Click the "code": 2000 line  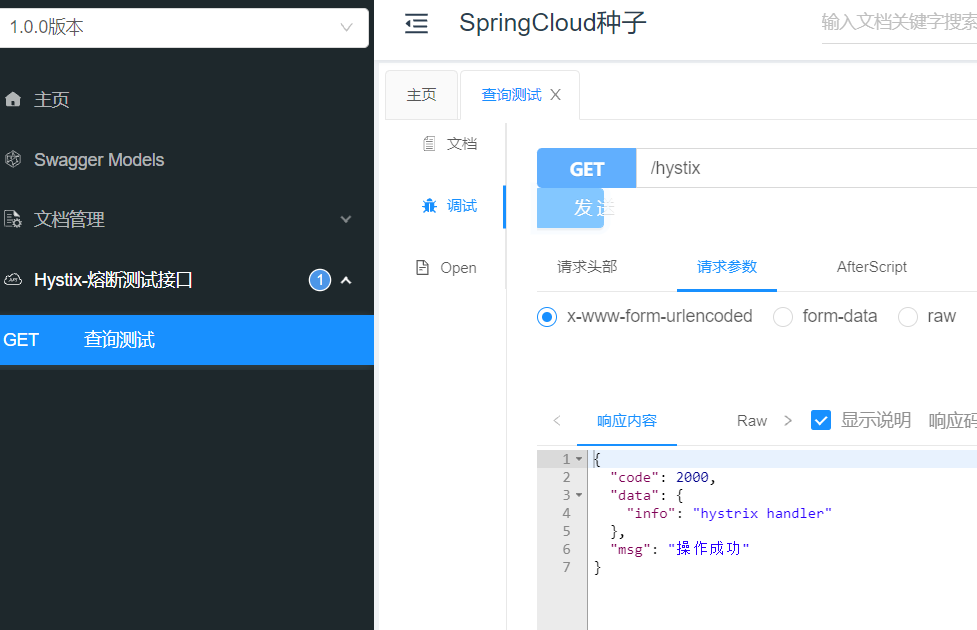point(663,477)
